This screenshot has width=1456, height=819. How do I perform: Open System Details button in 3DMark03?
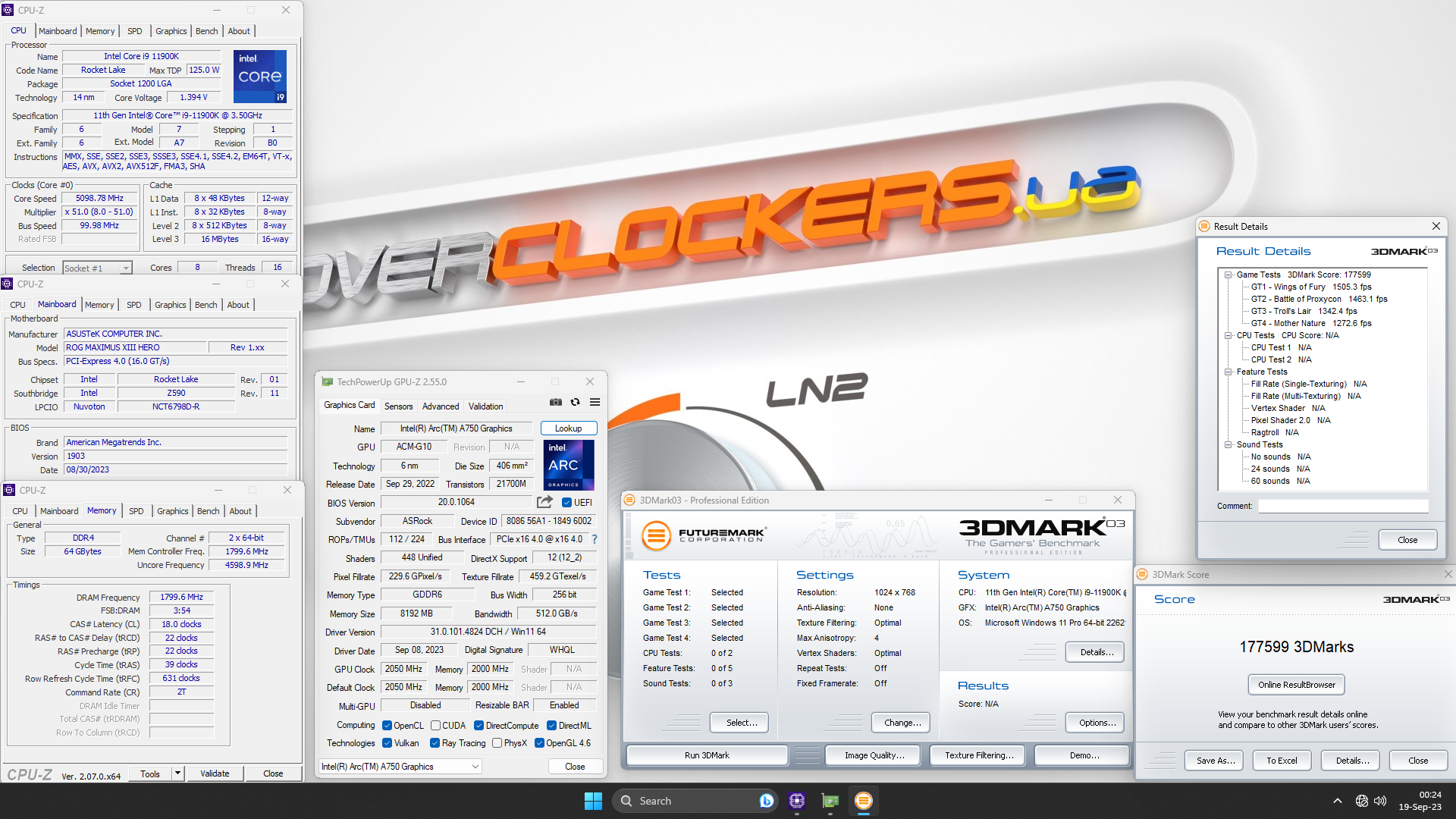[1095, 652]
